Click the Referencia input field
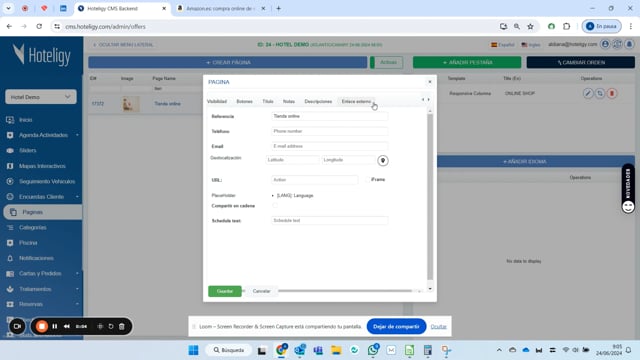This screenshot has height=360, width=640. [x=329, y=116]
